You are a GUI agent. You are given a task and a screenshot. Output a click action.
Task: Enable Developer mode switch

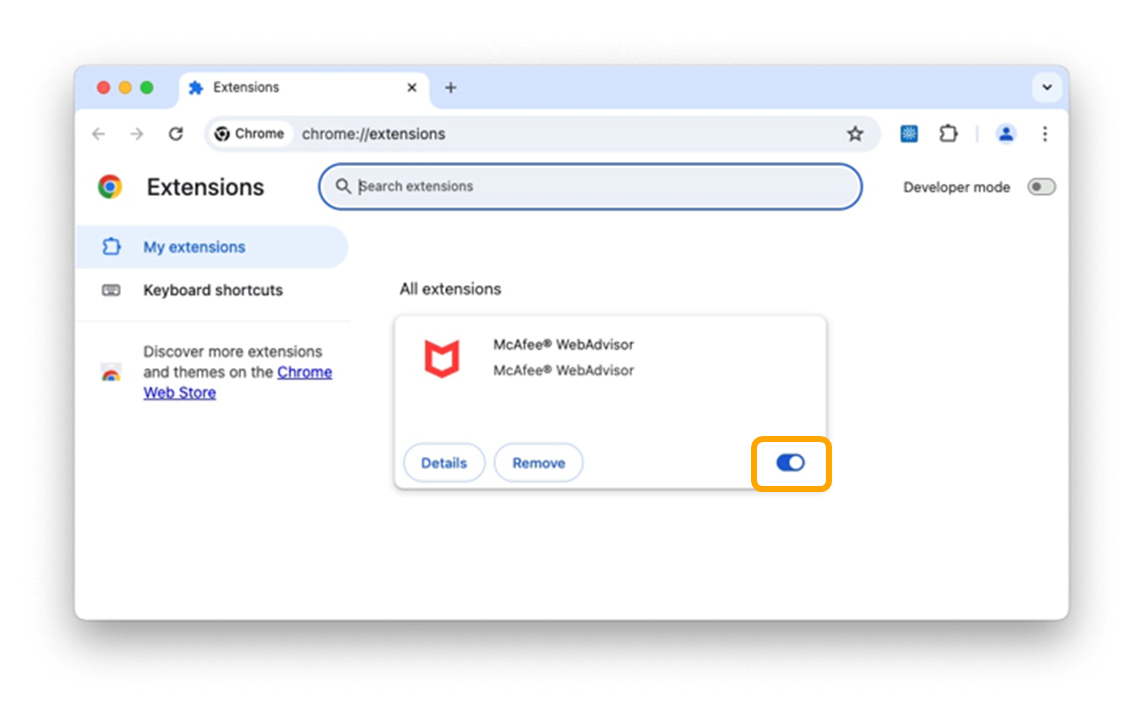coord(1041,187)
